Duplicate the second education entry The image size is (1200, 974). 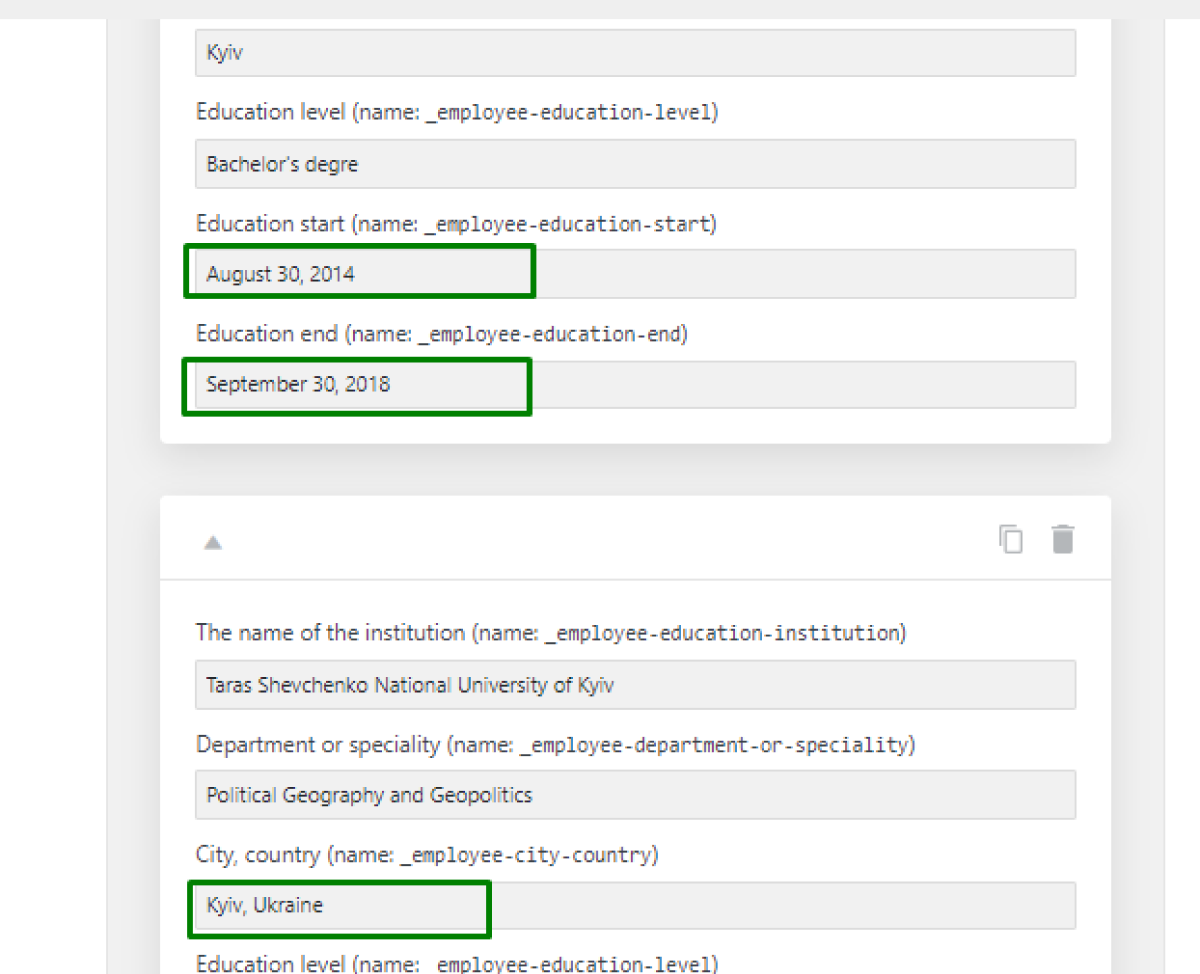click(1011, 539)
